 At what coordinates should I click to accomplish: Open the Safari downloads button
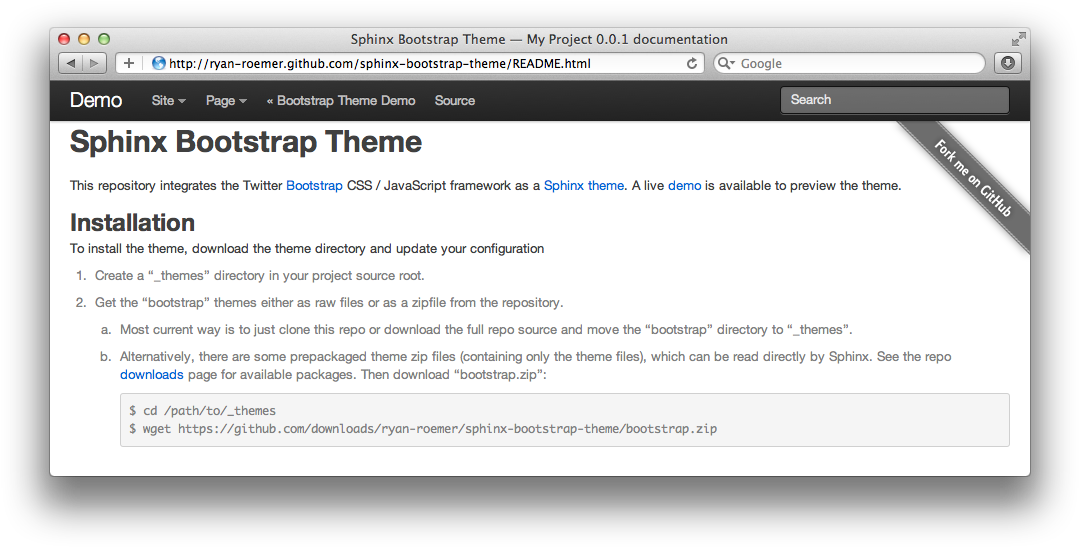pos(1007,63)
